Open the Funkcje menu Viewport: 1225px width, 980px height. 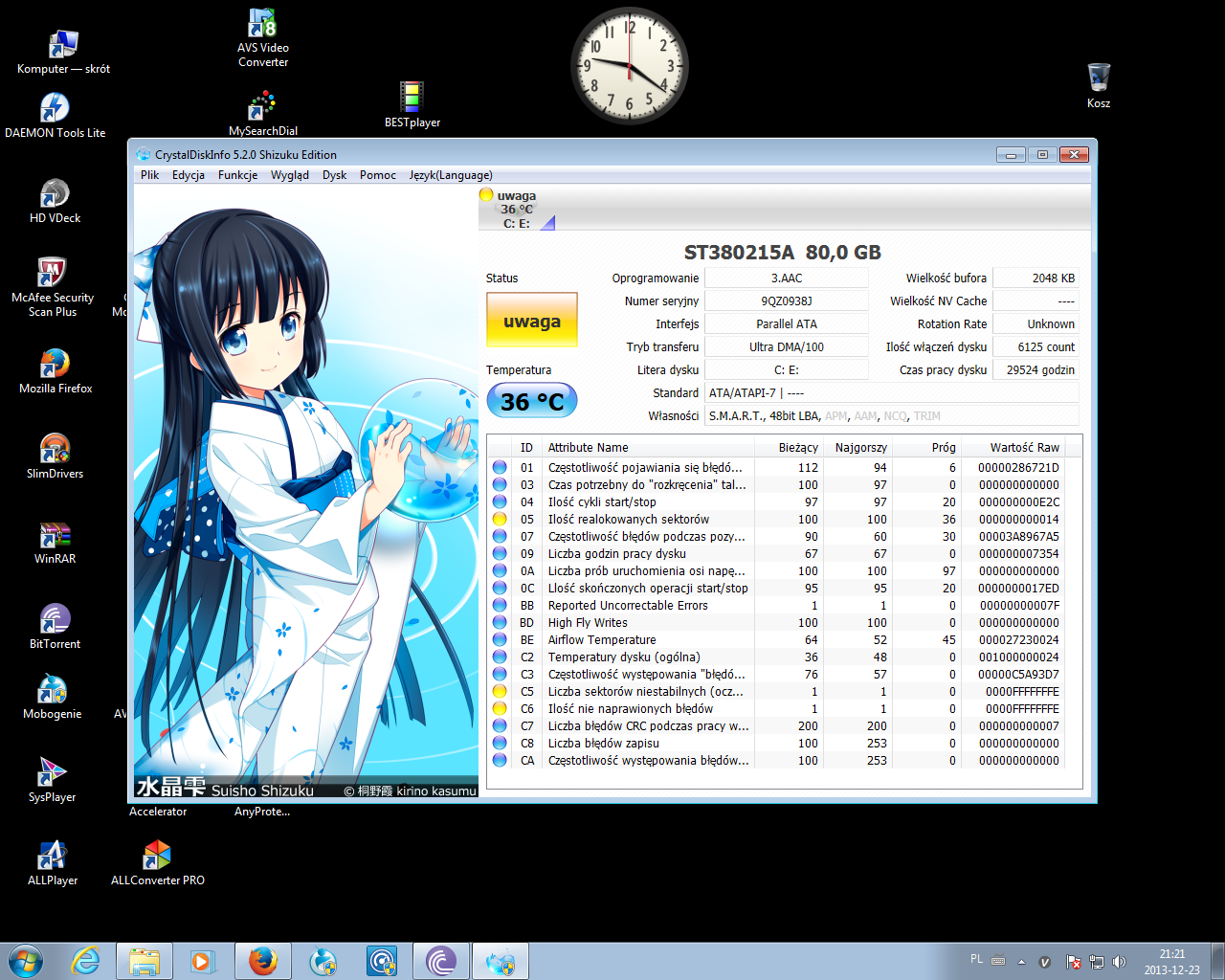237,175
